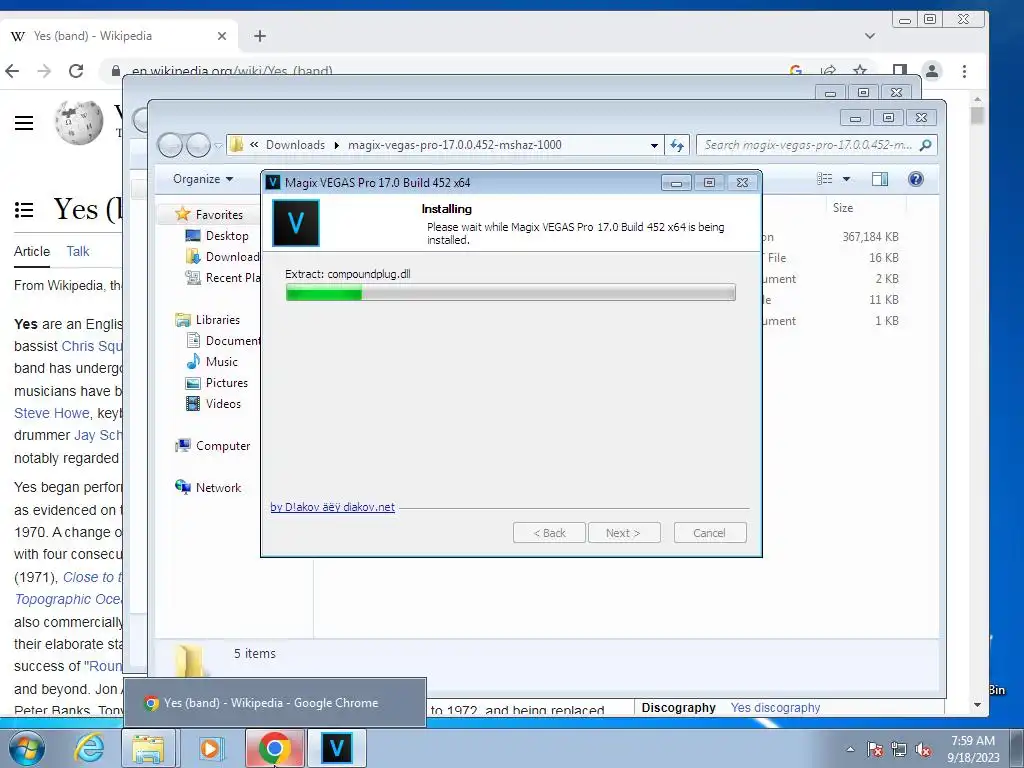Open Windows Start menu orb

pyautogui.click(x=27, y=748)
